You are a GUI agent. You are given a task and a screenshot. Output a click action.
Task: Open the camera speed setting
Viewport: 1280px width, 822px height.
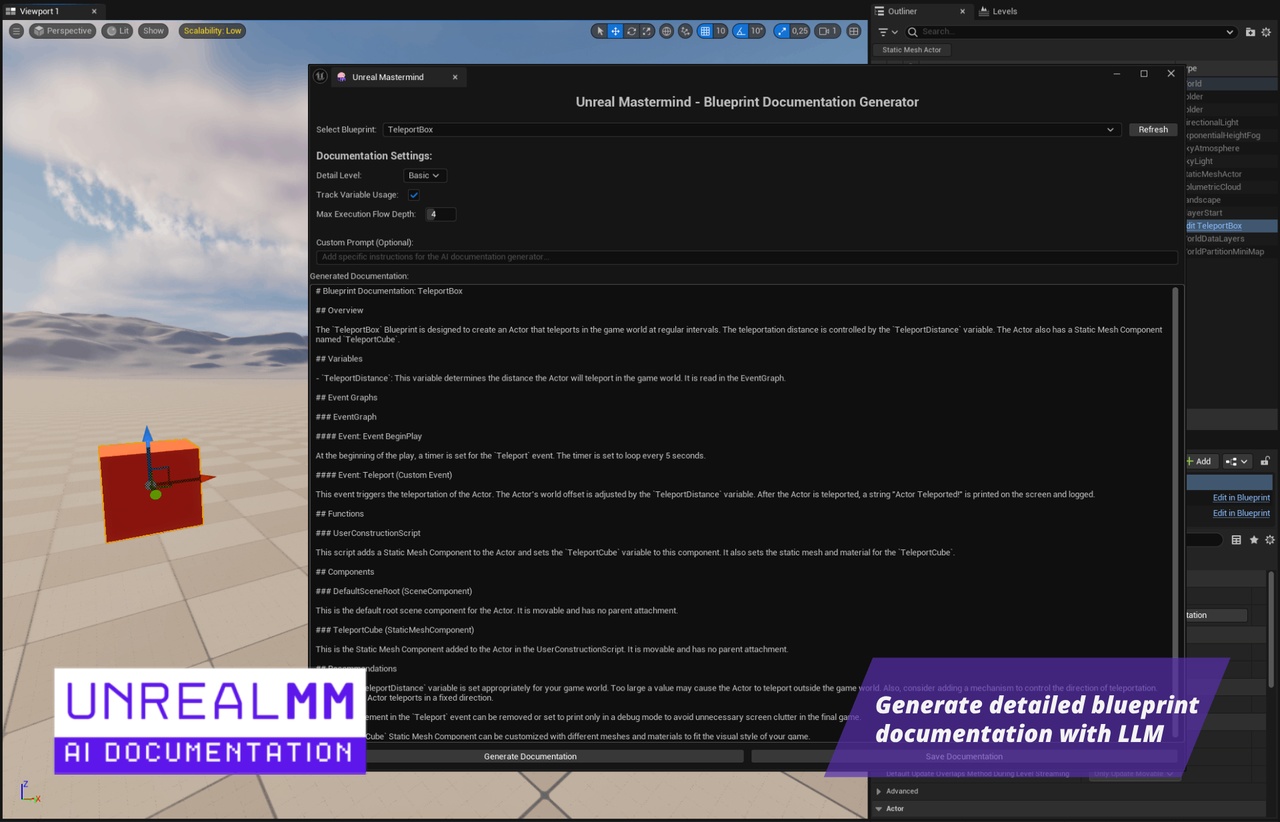(x=827, y=31)
